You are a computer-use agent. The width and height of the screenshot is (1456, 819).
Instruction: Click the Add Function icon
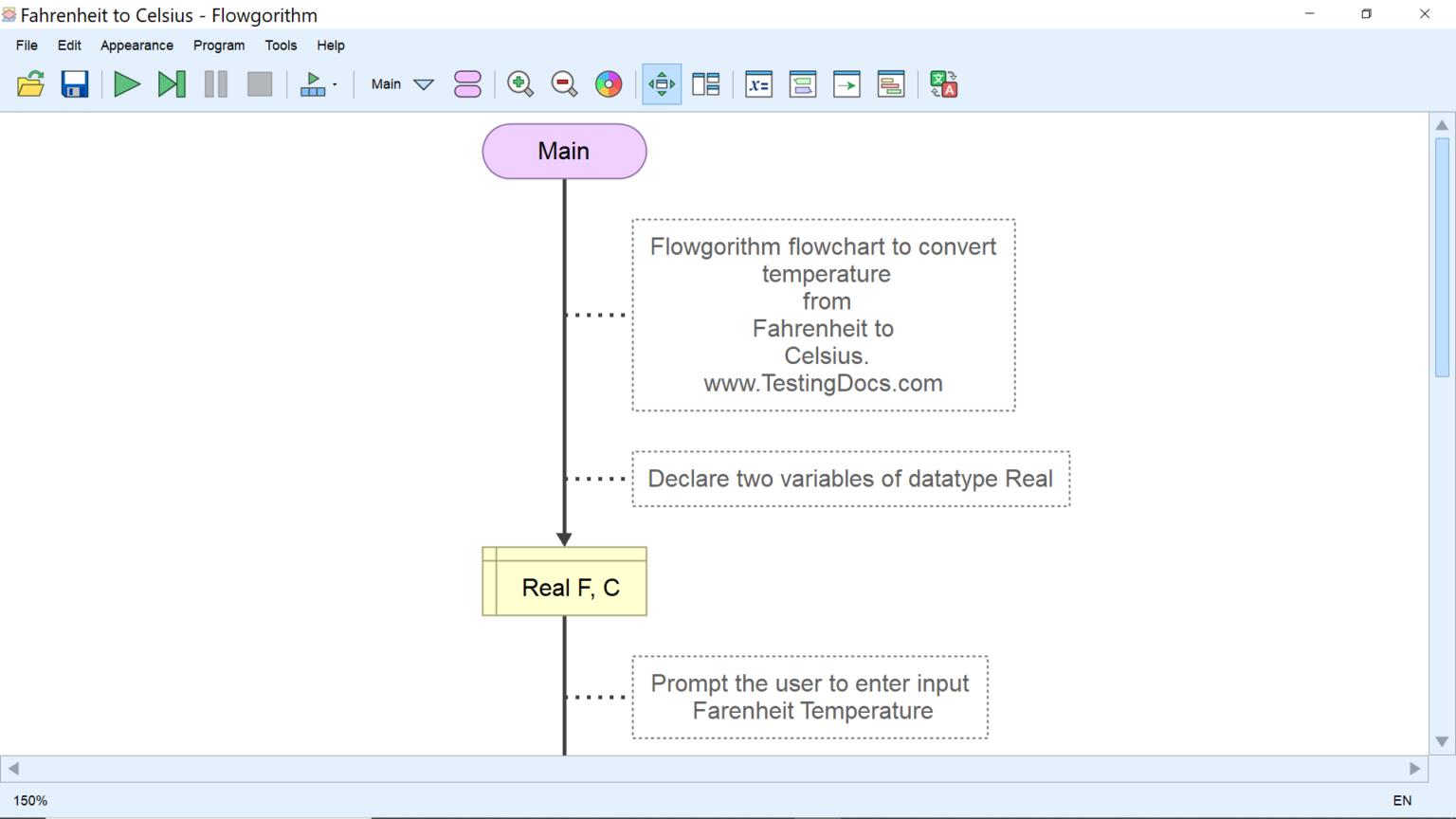468,83
